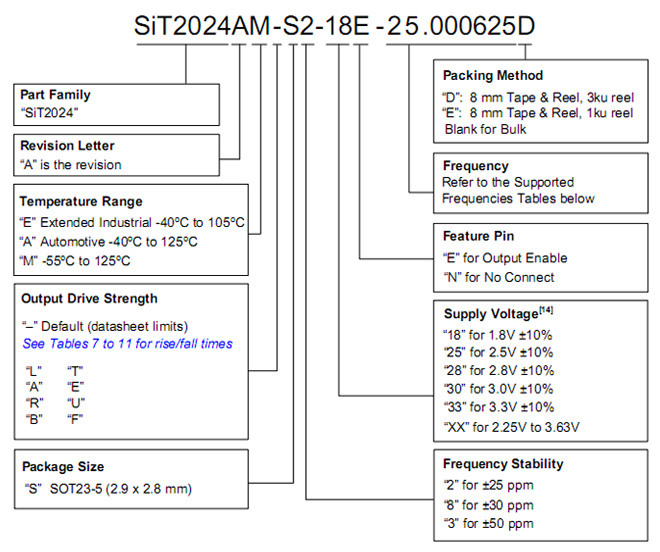
Task: Select the 'Output Drive Strength' heading
Action: tap(89, 299)
